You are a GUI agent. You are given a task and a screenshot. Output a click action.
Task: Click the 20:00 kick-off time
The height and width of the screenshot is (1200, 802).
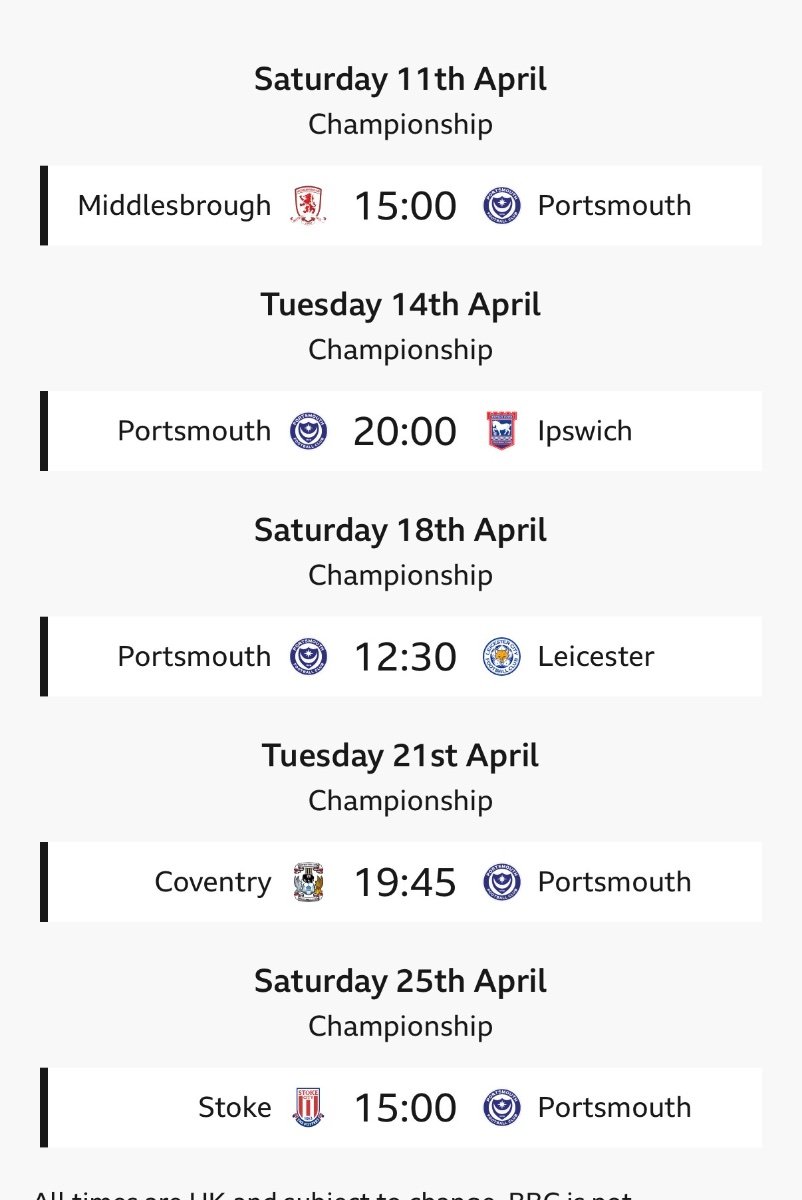point(405,431)
